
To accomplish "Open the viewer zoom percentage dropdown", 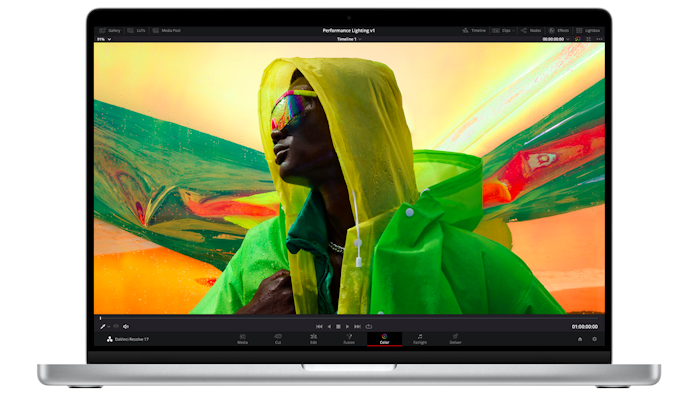I will pyautogui.click(x=104, y=39).
